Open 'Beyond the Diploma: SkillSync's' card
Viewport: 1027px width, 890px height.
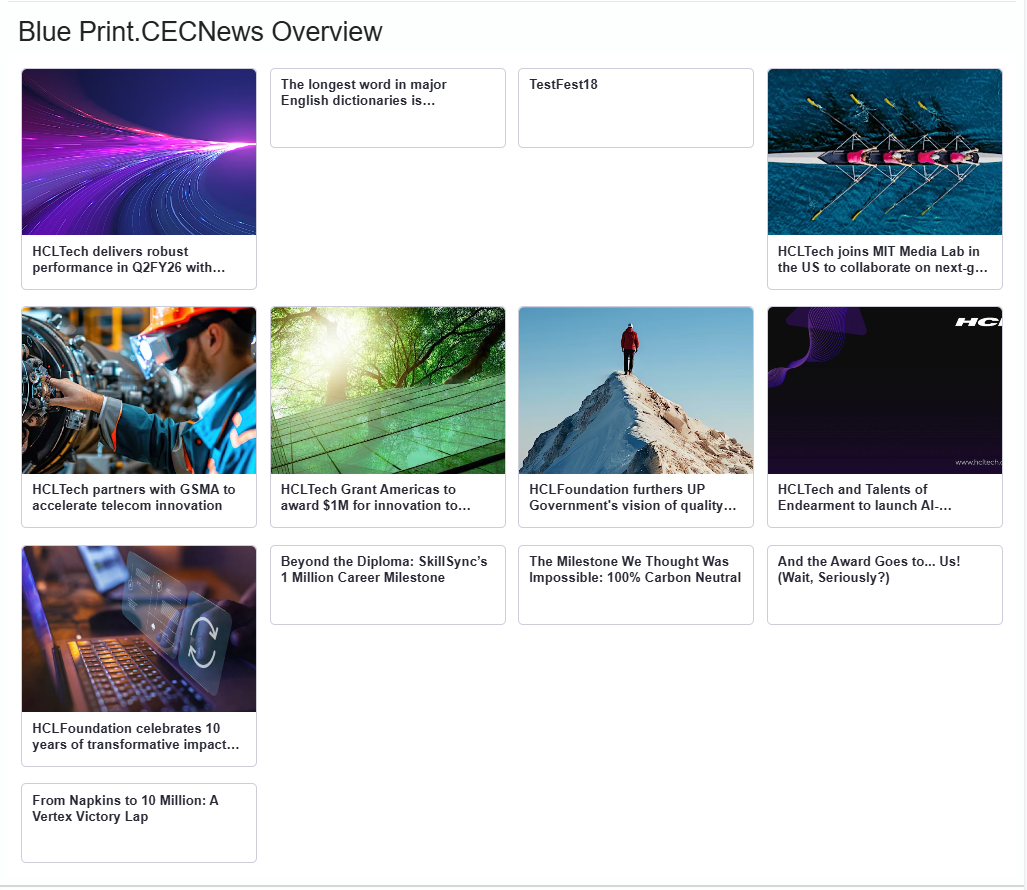(x=388, y=585)
